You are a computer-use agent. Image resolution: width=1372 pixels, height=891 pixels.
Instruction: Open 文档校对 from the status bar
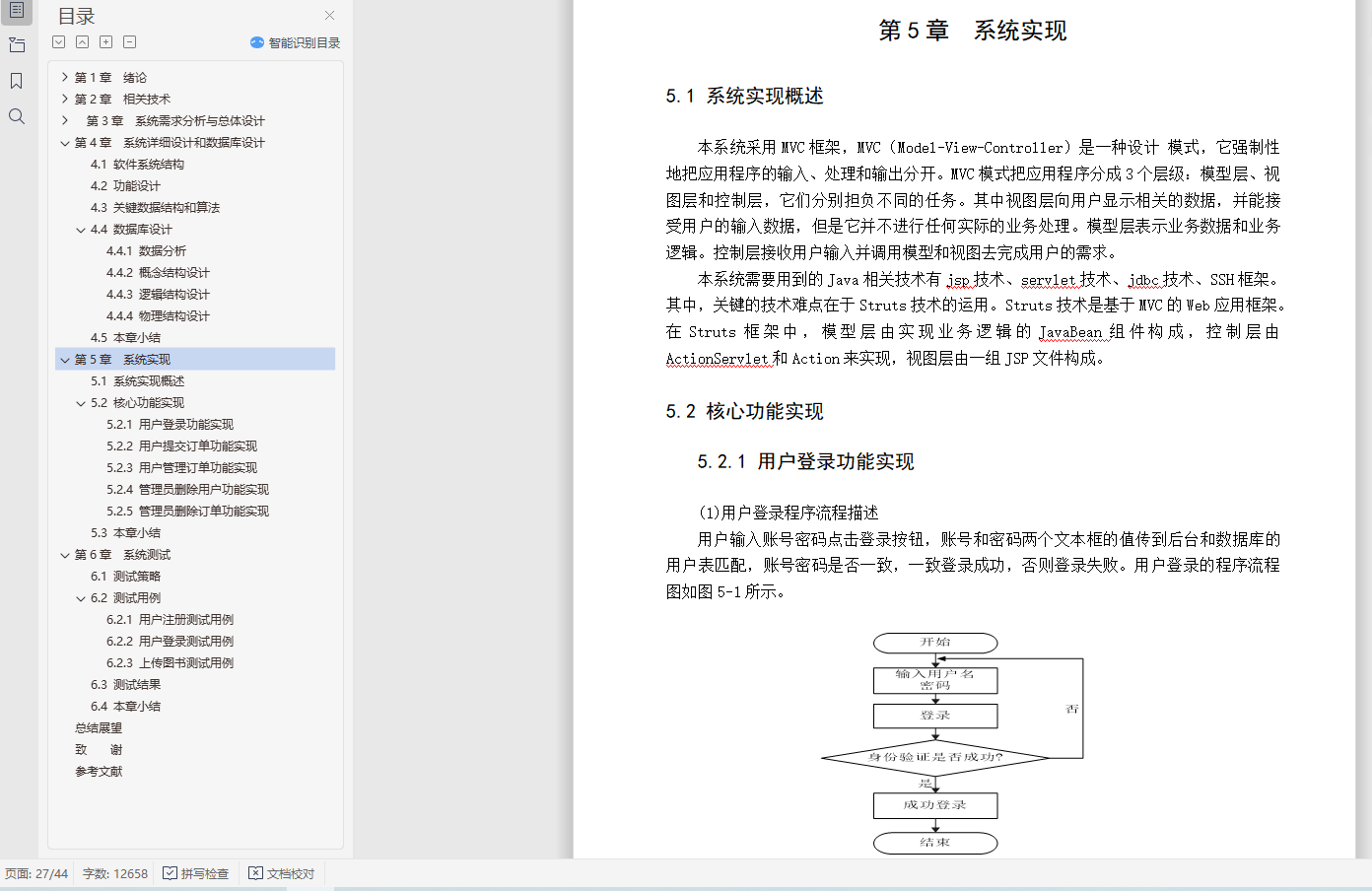click(282, 873)
